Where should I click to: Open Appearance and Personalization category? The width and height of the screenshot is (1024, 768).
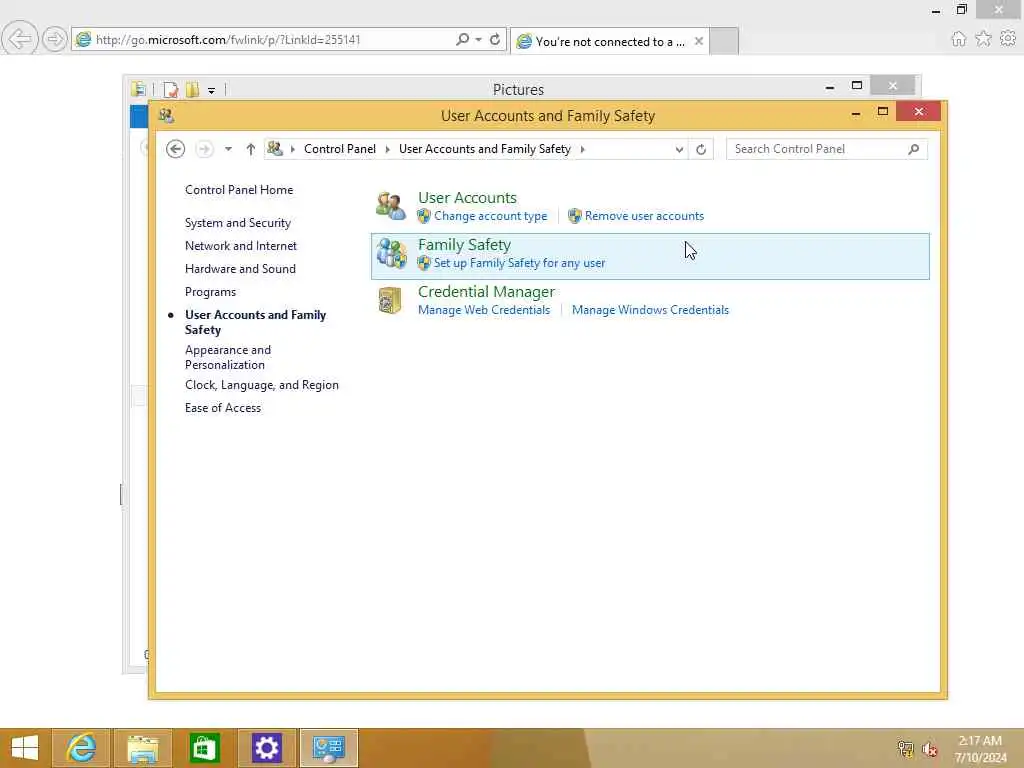[228, 357]
